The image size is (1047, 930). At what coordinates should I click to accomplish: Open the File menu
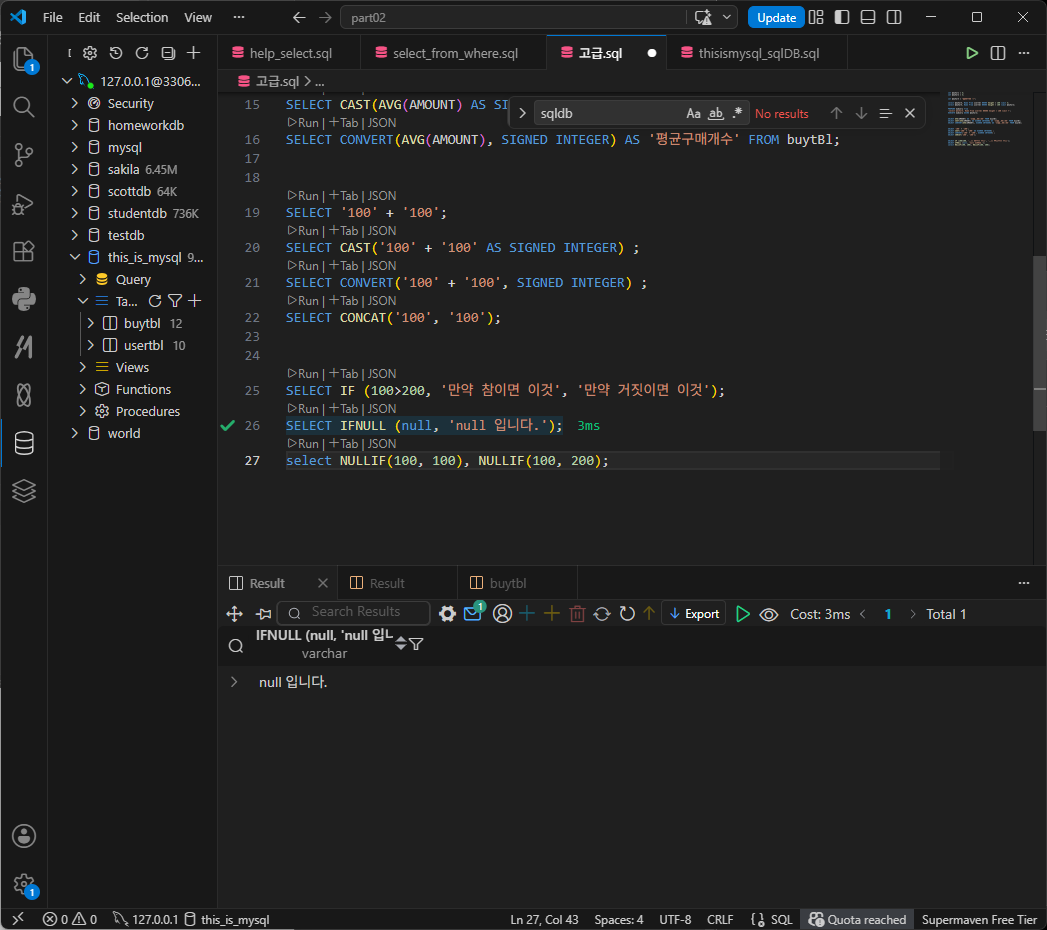pyautogui.click(x=52, y=17)
